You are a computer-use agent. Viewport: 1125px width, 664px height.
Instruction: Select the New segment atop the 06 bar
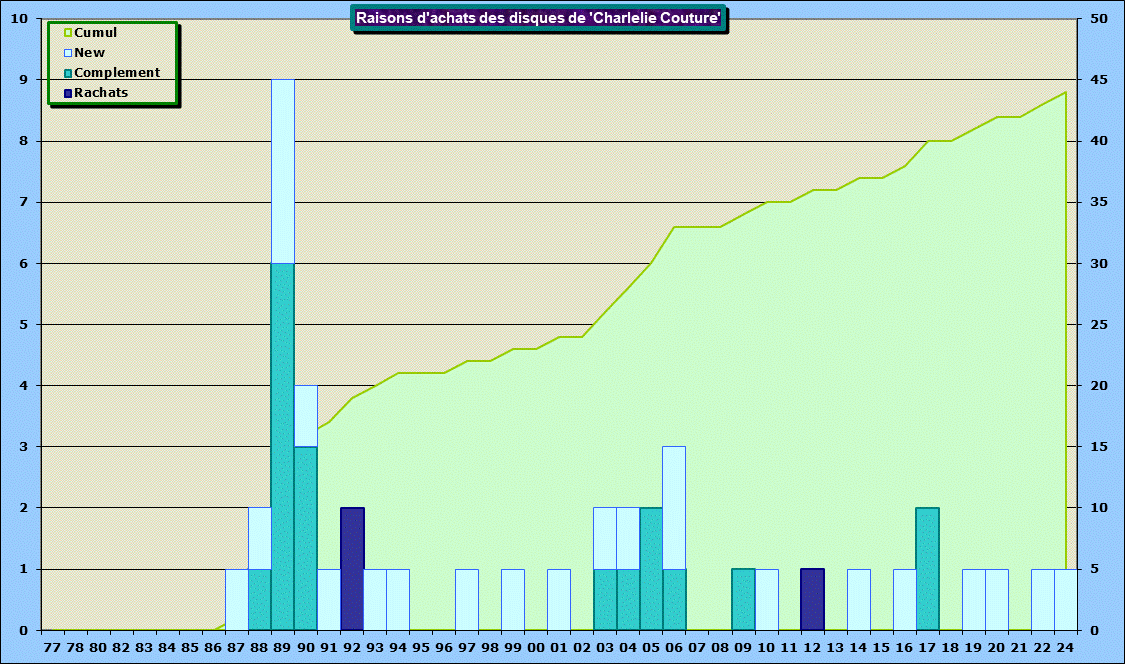click(674, 508)
